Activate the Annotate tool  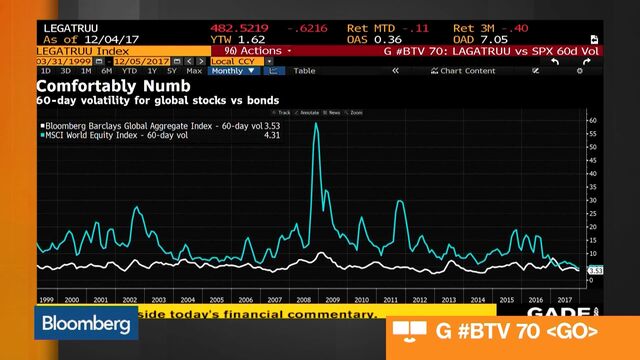[x=307, y=113]
